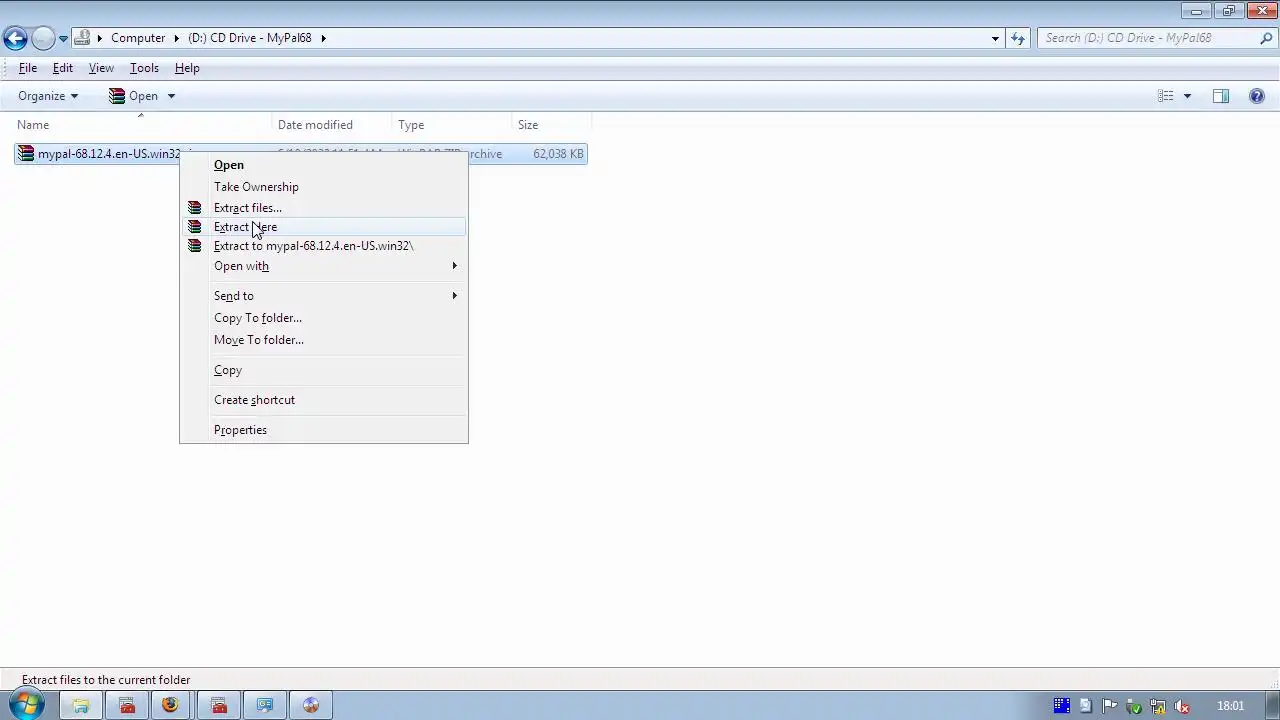Launch Firefox from the taskbar
The height and width of the screenshot is (720, 1280).
(x=171, y=705)
